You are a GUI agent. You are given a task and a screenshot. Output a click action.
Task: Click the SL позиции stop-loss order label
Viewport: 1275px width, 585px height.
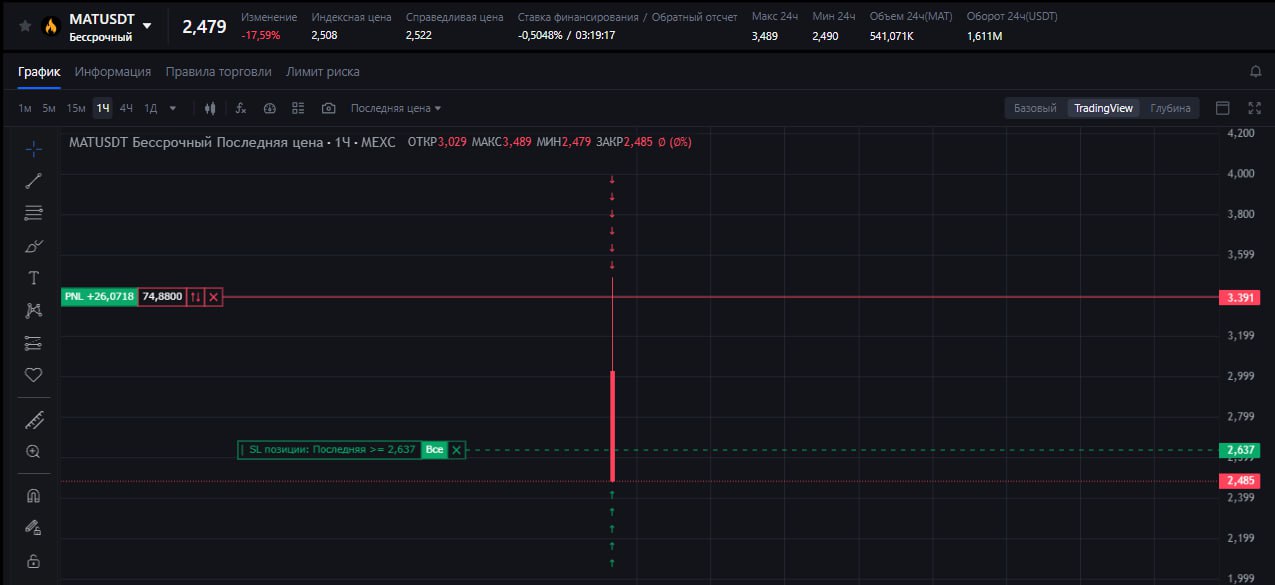click(x=330, y=450)
